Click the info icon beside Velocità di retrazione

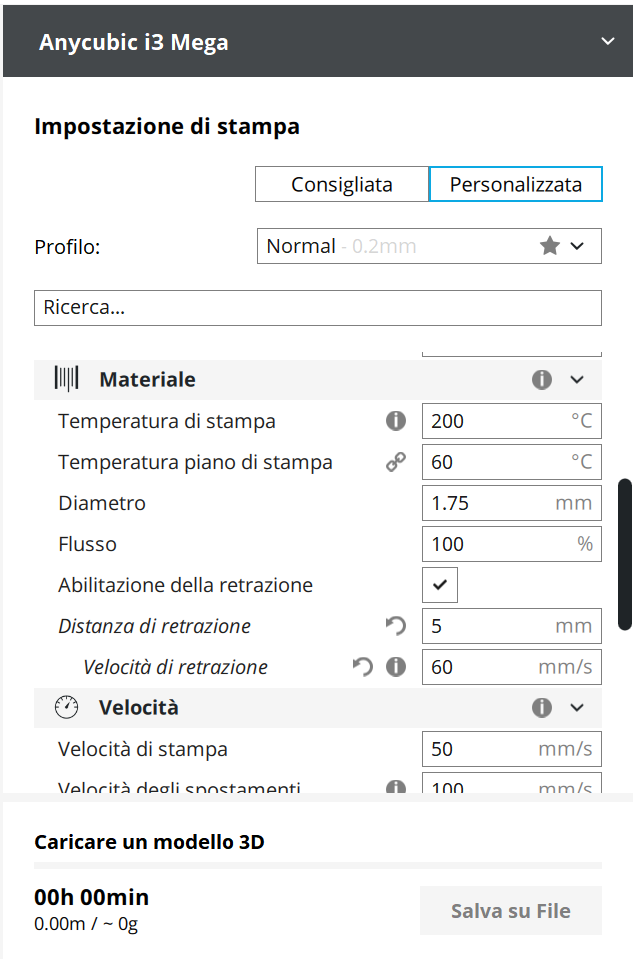pyautogui.click(x=396, y=667)
